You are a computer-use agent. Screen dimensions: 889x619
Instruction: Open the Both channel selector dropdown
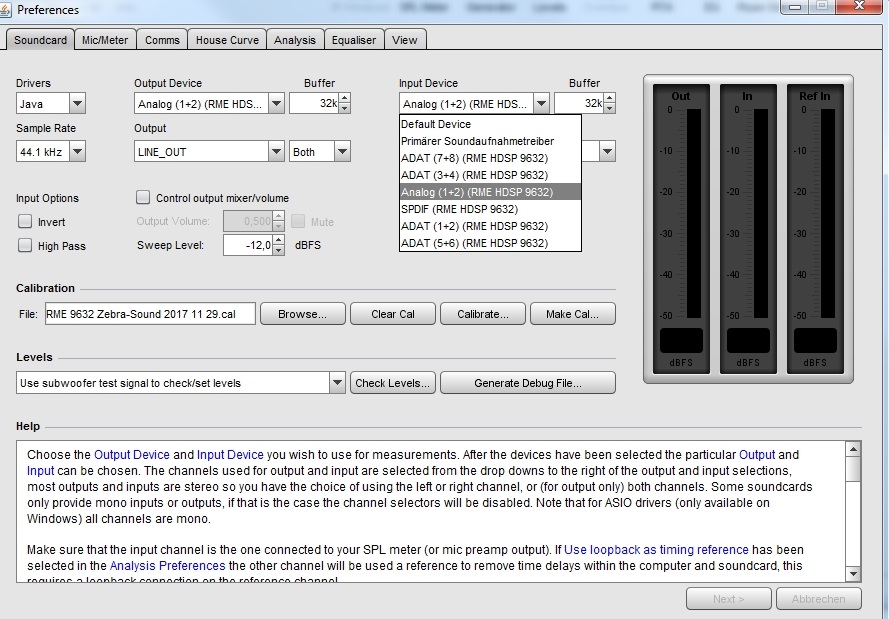pyautogui.click(x=342, y=152)
